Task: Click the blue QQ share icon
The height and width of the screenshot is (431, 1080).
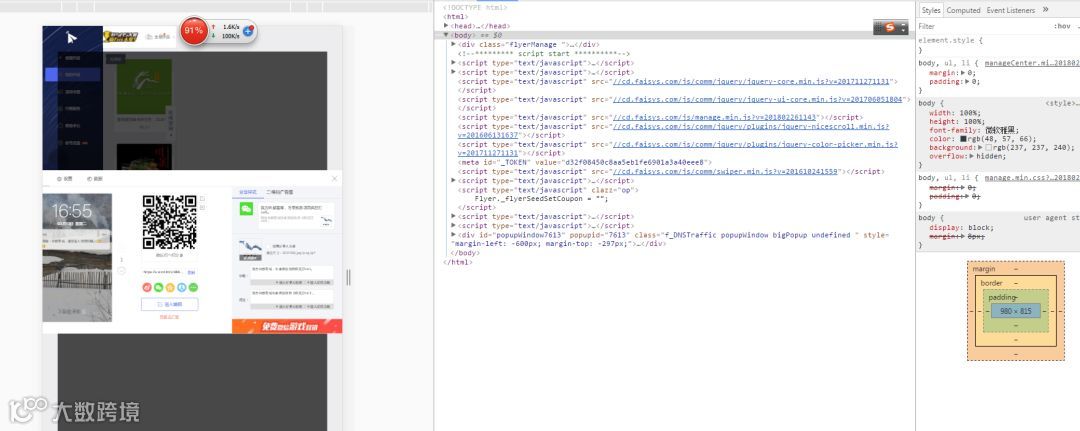Action: click(x=182, y=287)
